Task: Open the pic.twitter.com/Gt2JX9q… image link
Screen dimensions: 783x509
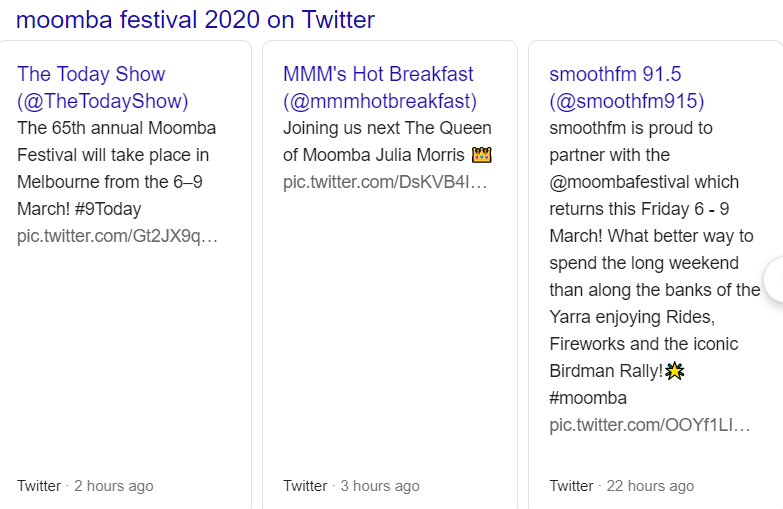Action: (117, 236)
